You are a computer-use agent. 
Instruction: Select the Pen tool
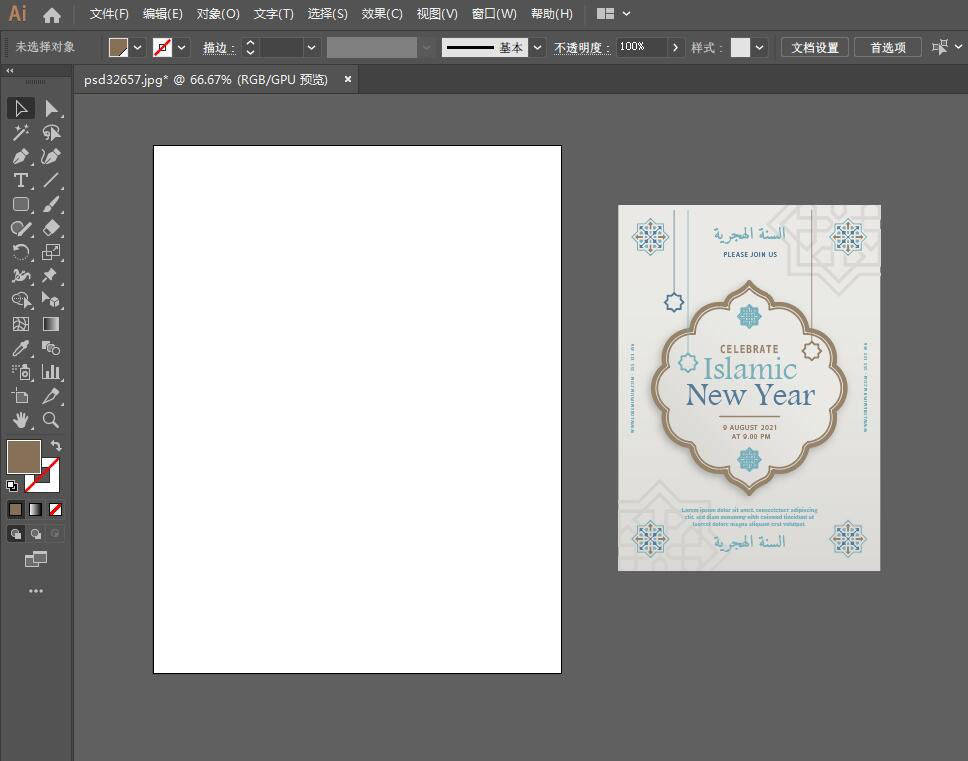tap(20, 156)
